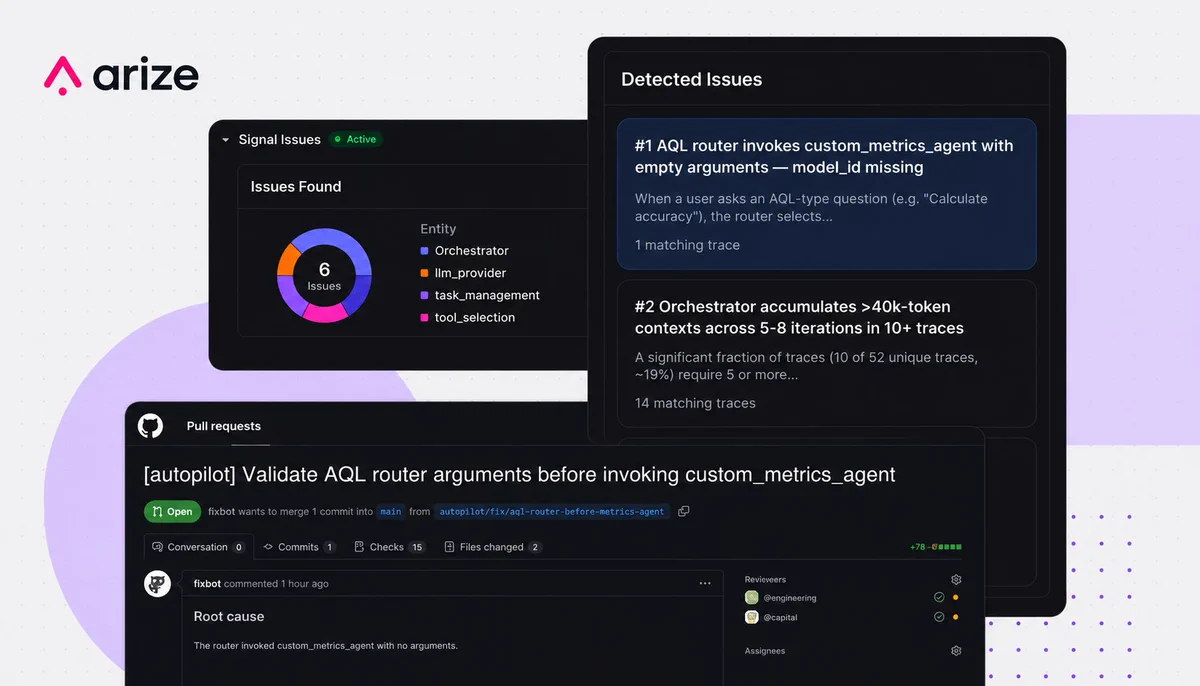Select the Orchestrator legend color square
1200x686 pixels.
pos(425,251)
